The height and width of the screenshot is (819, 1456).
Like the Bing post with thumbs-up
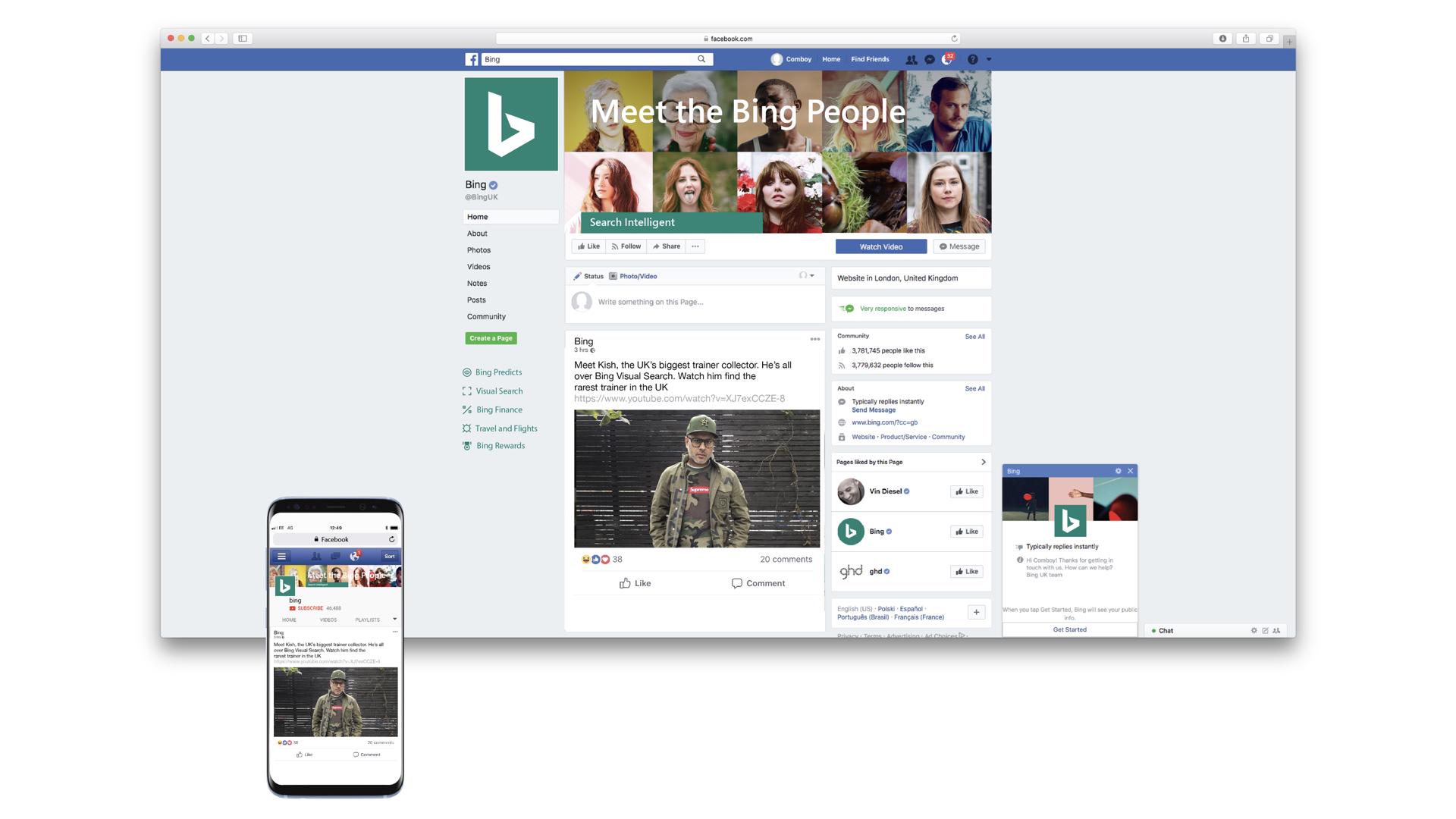pos(635,583)
